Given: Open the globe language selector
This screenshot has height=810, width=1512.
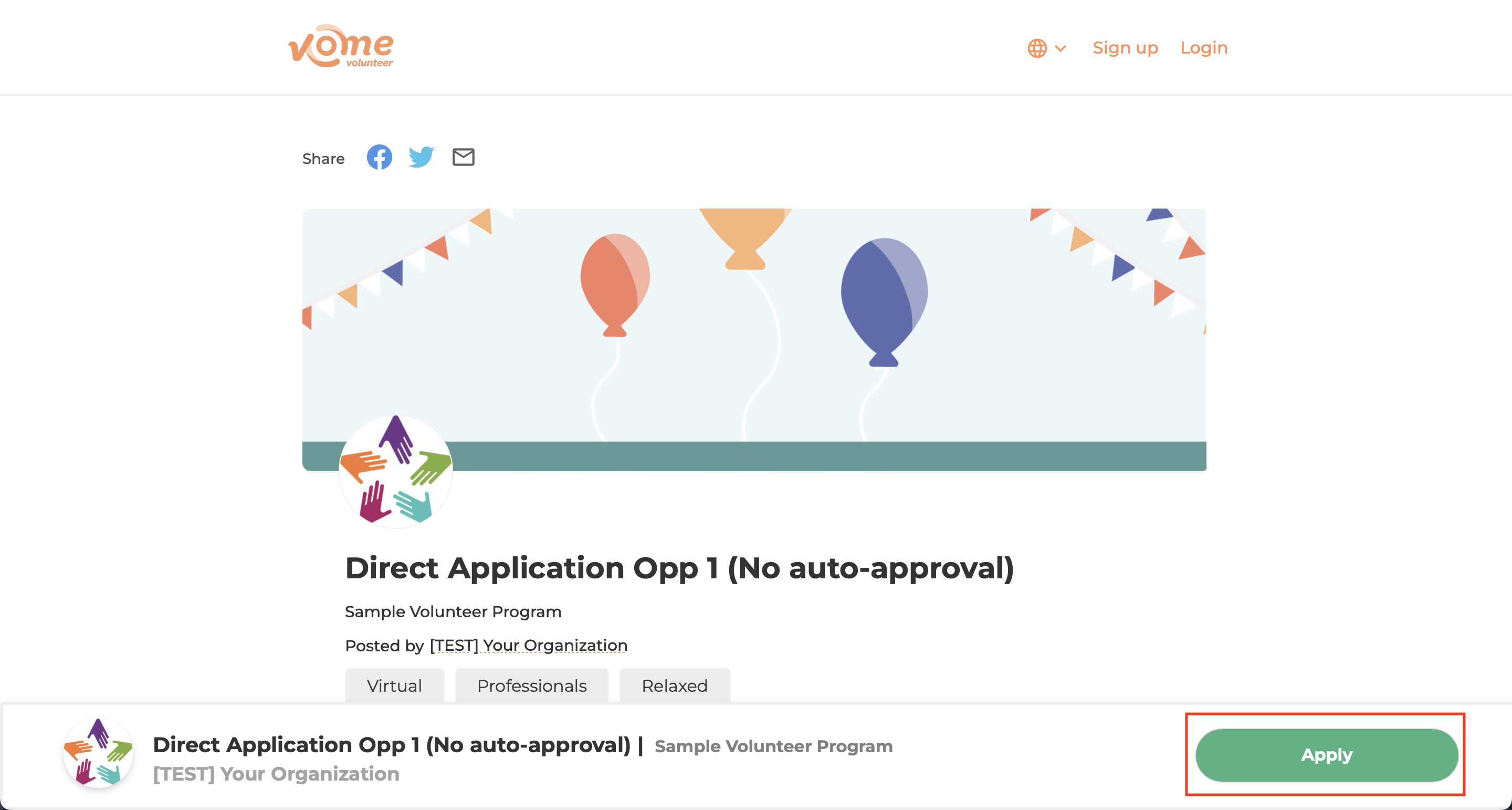Looking at the screenshot, I should (1037, 48).
